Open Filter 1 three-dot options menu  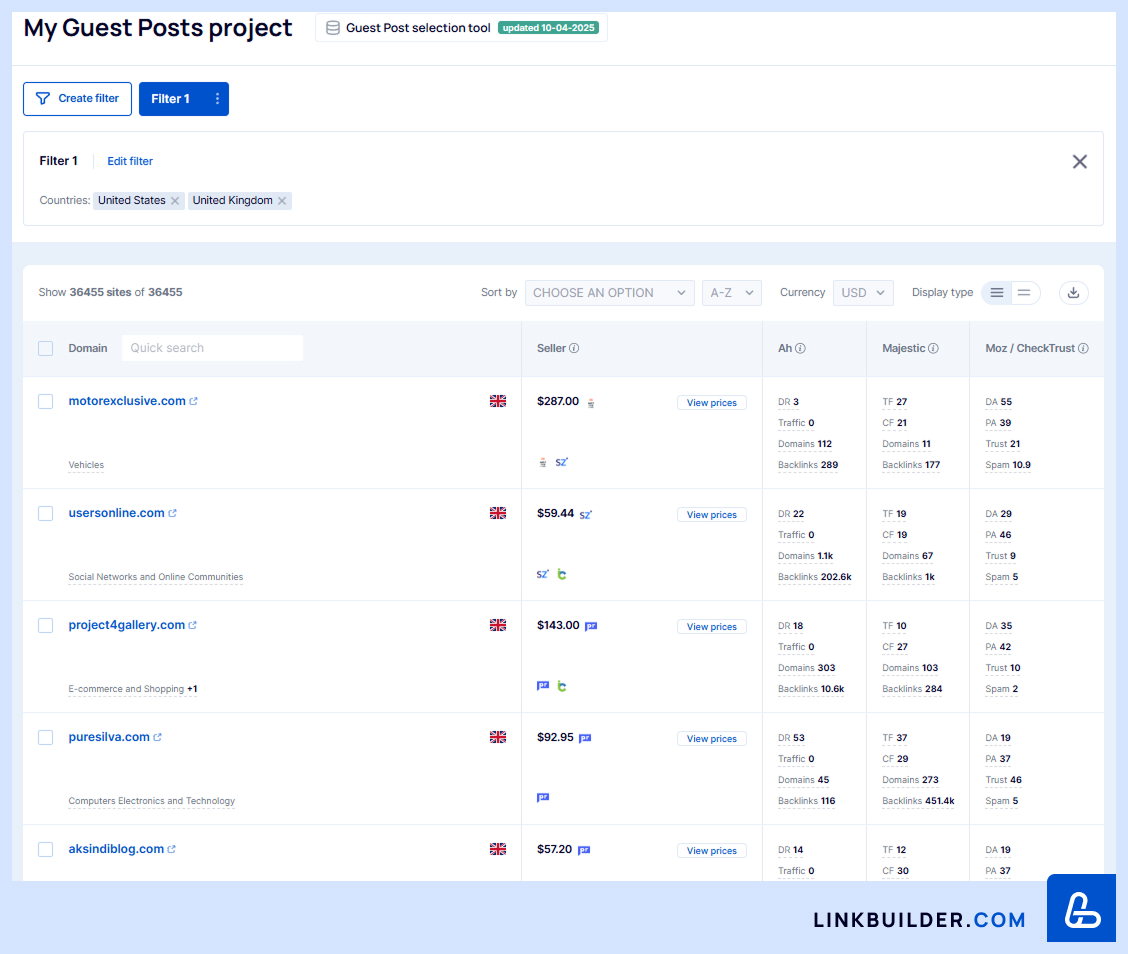coord(217,99)
